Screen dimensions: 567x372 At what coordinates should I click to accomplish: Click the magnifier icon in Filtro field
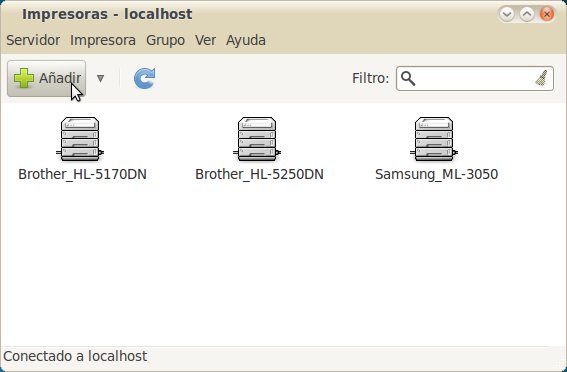408,78
